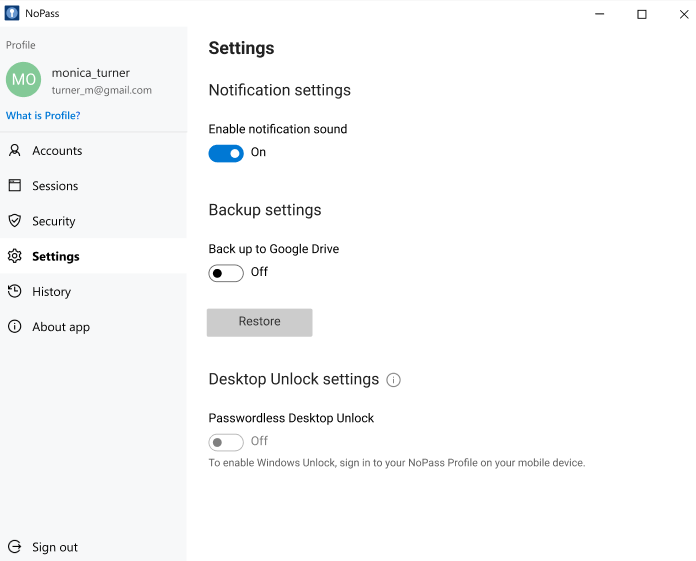Click the MO profile avatar
Viewport: 696px width, 561px height.
coord(24,79)
